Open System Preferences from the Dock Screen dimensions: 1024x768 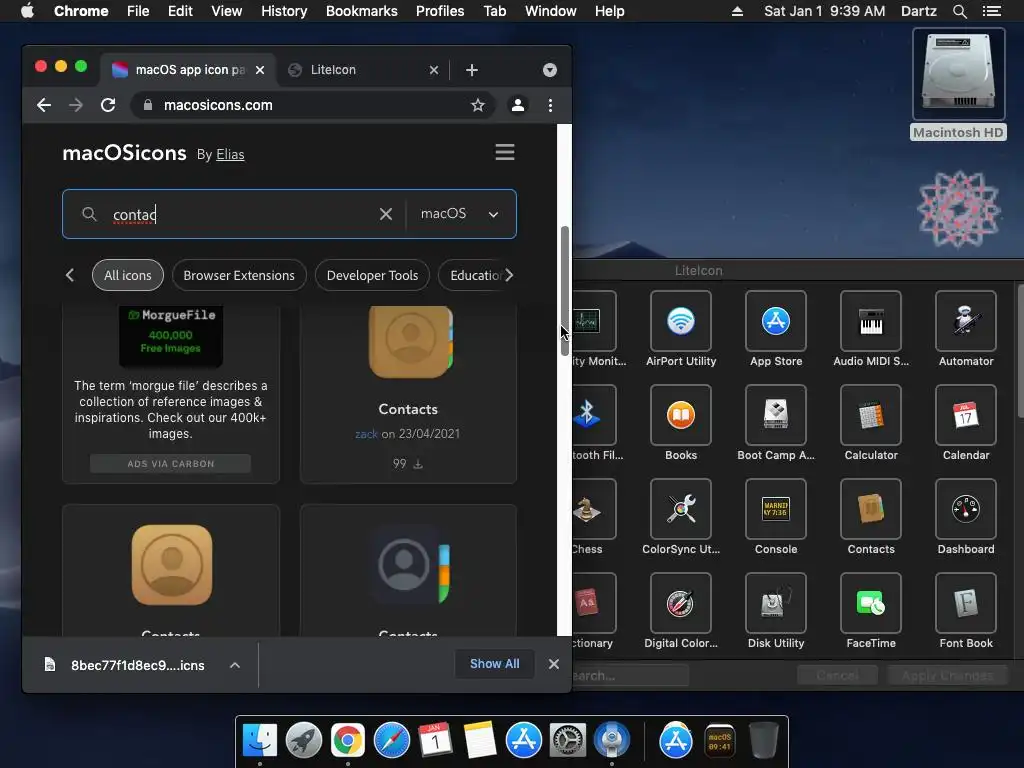568,741
